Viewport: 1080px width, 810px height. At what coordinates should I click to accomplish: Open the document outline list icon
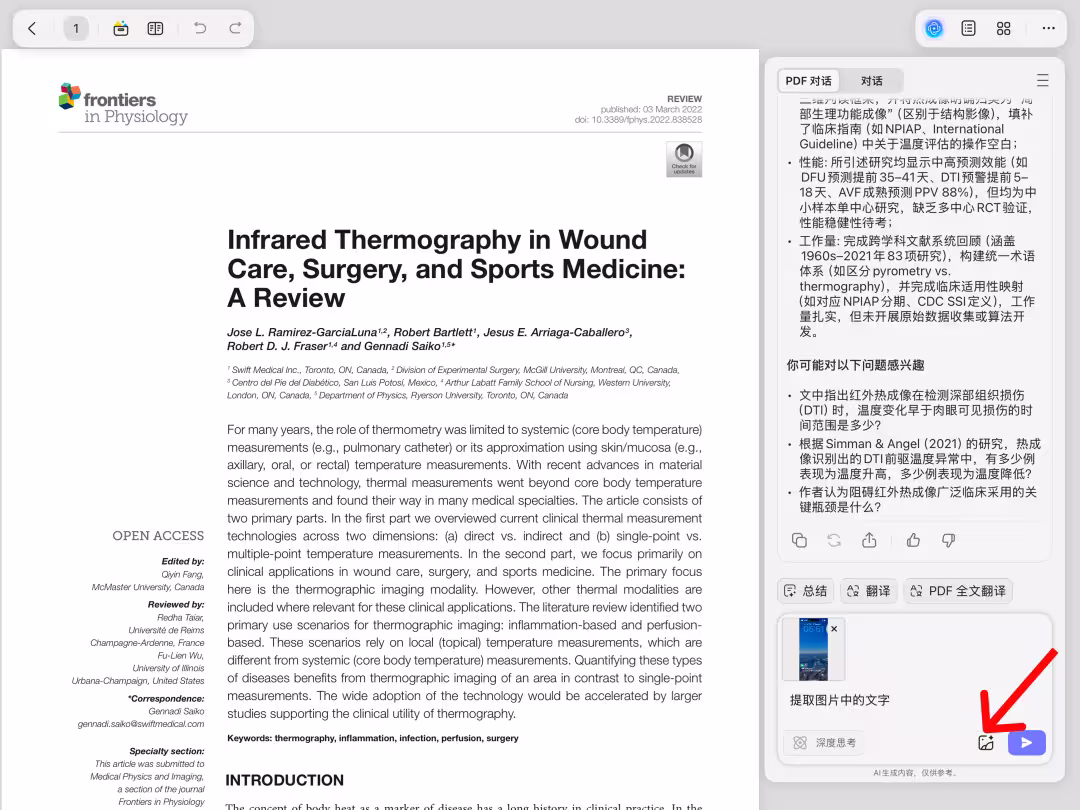(x=968, y=28)
